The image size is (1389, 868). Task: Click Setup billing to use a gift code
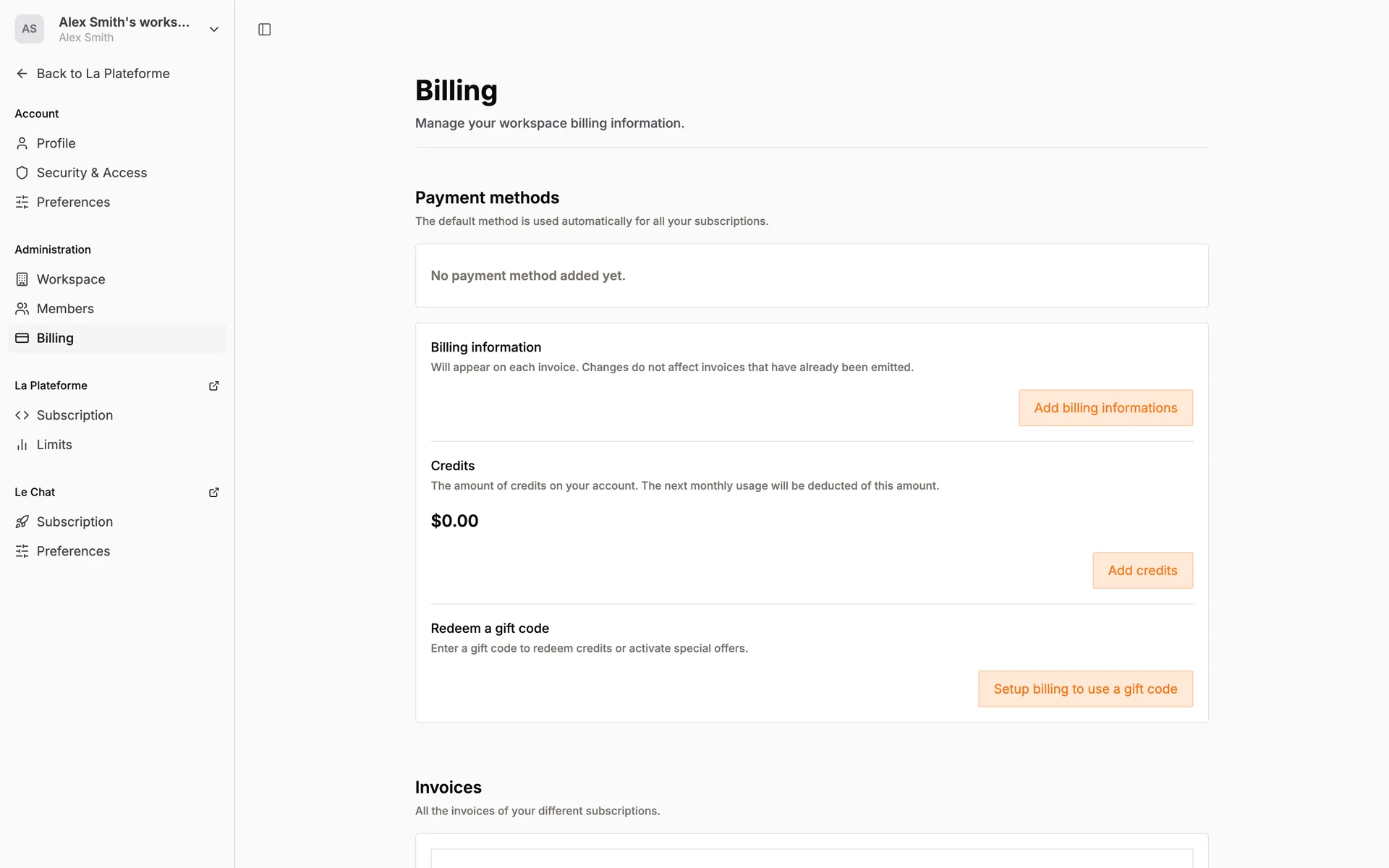click(x=1084, y=689)
